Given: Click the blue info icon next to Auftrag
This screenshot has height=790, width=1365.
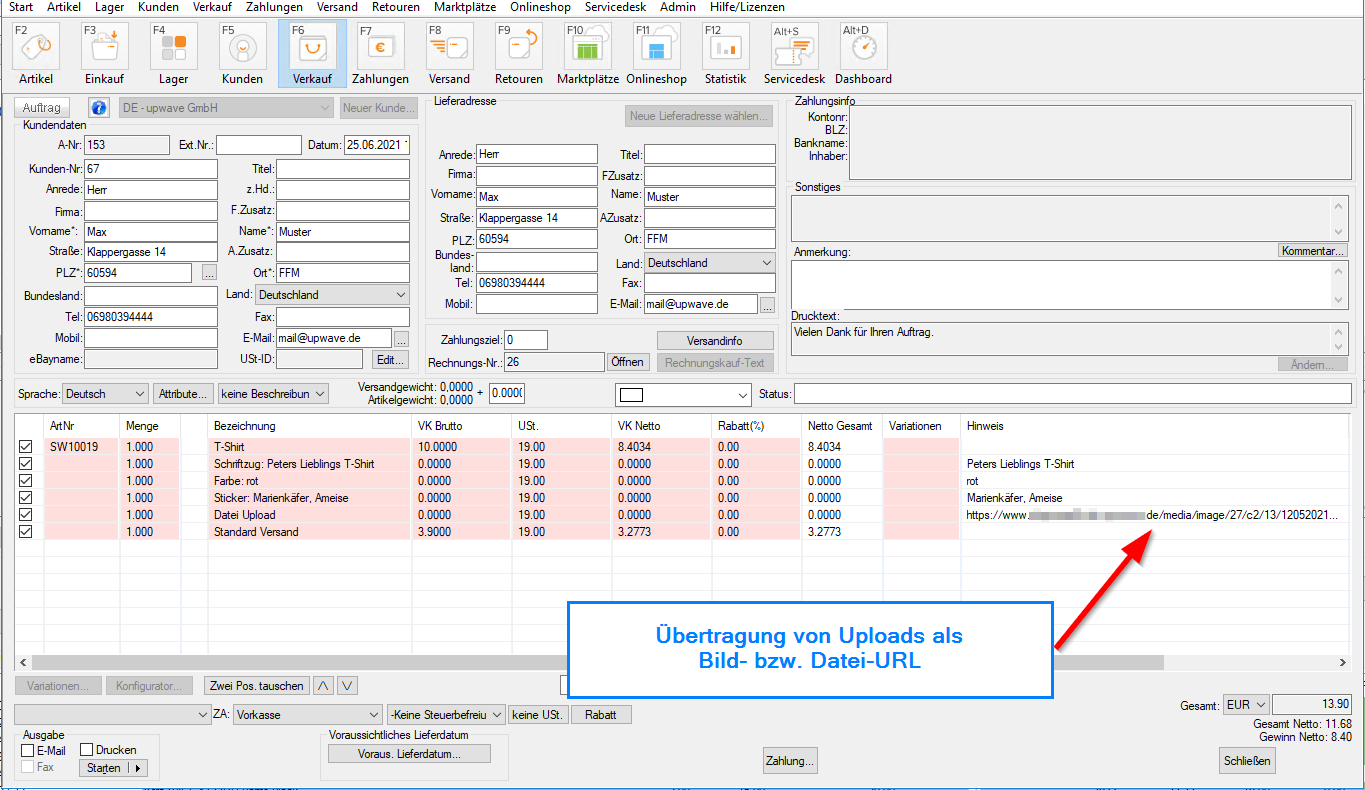Looking at the screenshot, I should click(x=98, y=107).
